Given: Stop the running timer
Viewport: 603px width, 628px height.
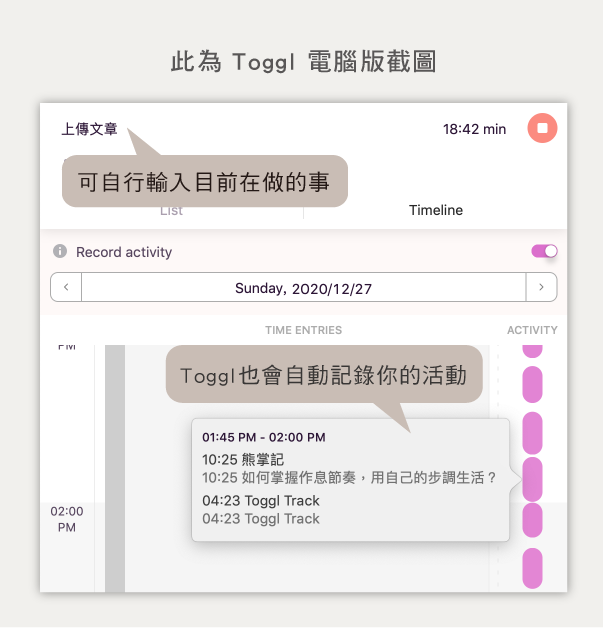Looking at the screenshot, I should tap(542, 128).
